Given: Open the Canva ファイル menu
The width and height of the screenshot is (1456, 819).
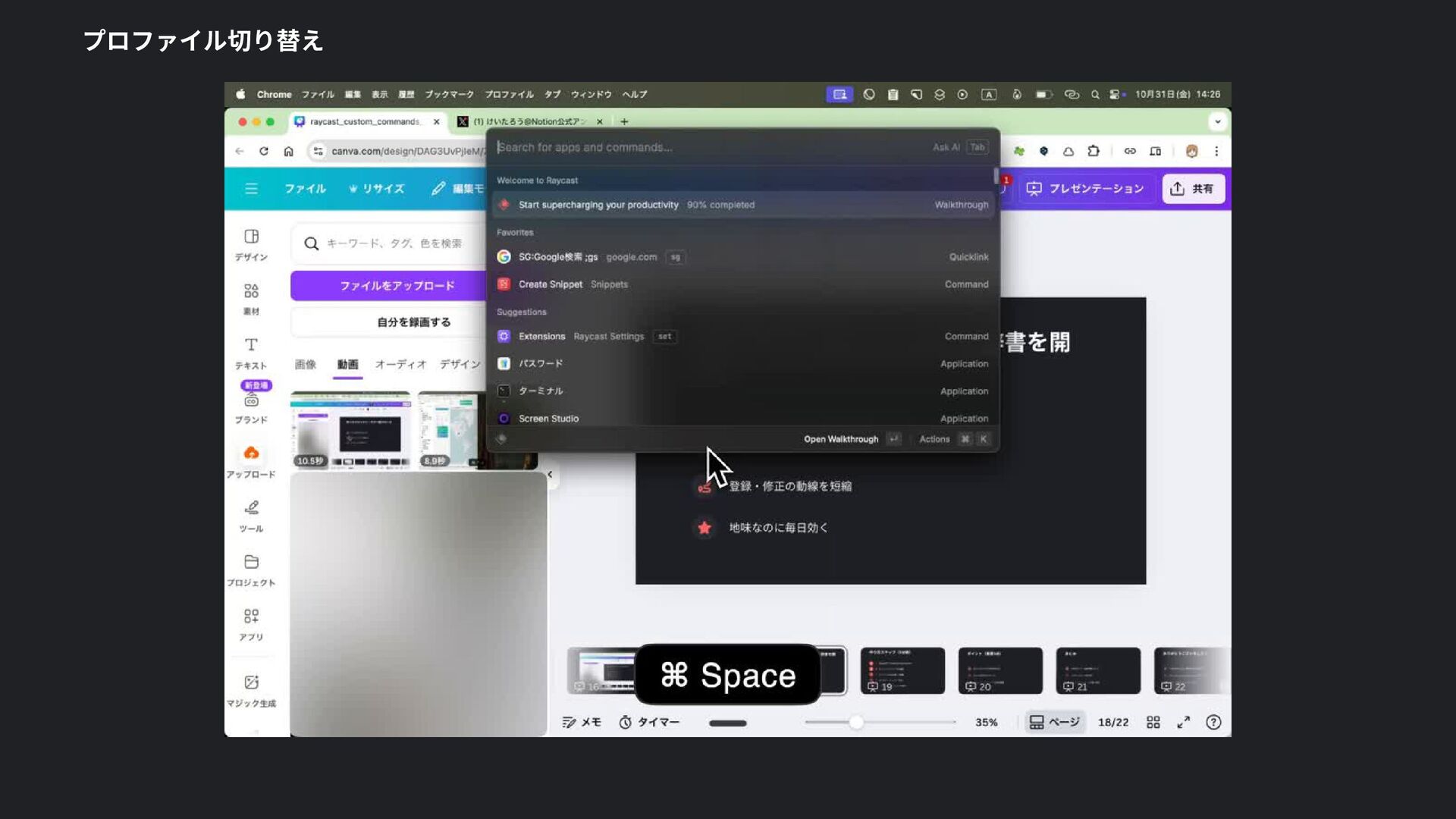Looking at the screenshot, I should tap(305, 189).
